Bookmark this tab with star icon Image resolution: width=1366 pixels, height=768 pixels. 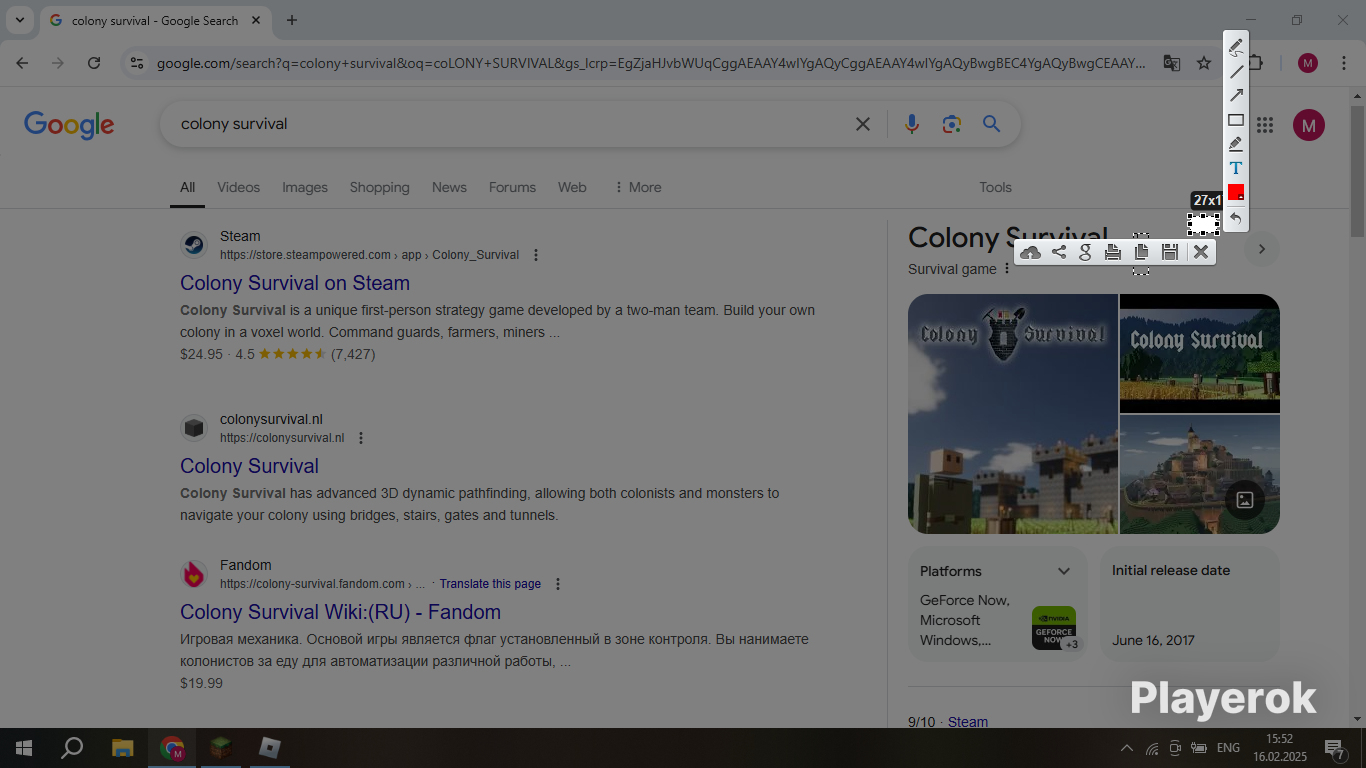[x=1204, y=63]
